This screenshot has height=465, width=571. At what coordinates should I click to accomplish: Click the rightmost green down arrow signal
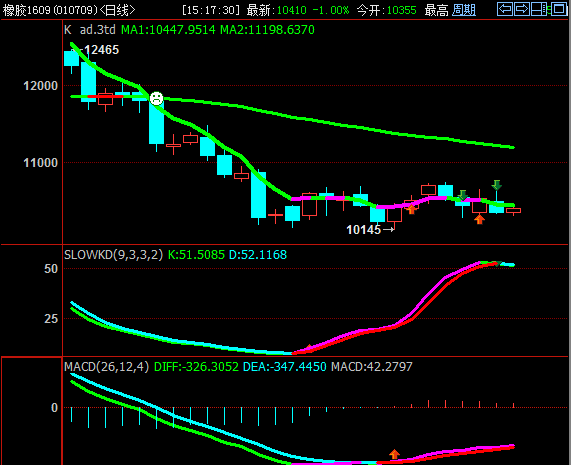click(496, 185)
